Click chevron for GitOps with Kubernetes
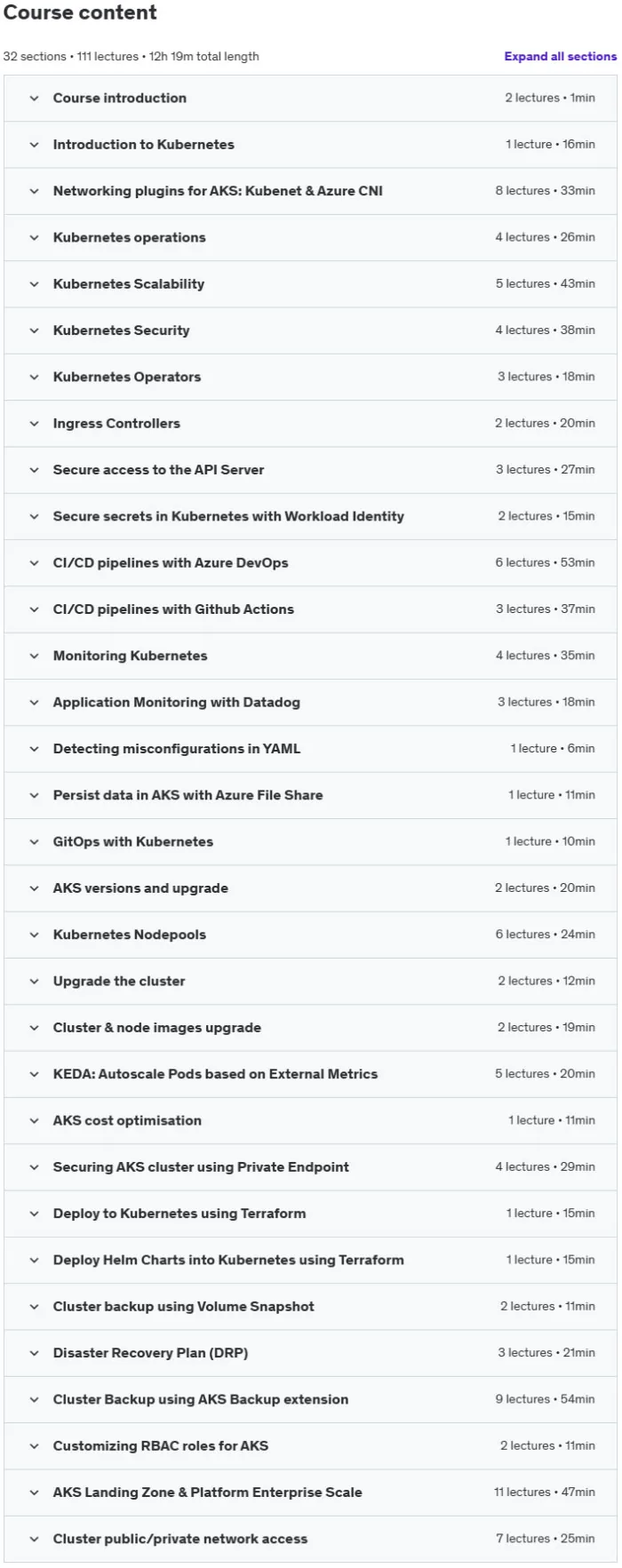 pyautogui.click(x=34, y=842)
